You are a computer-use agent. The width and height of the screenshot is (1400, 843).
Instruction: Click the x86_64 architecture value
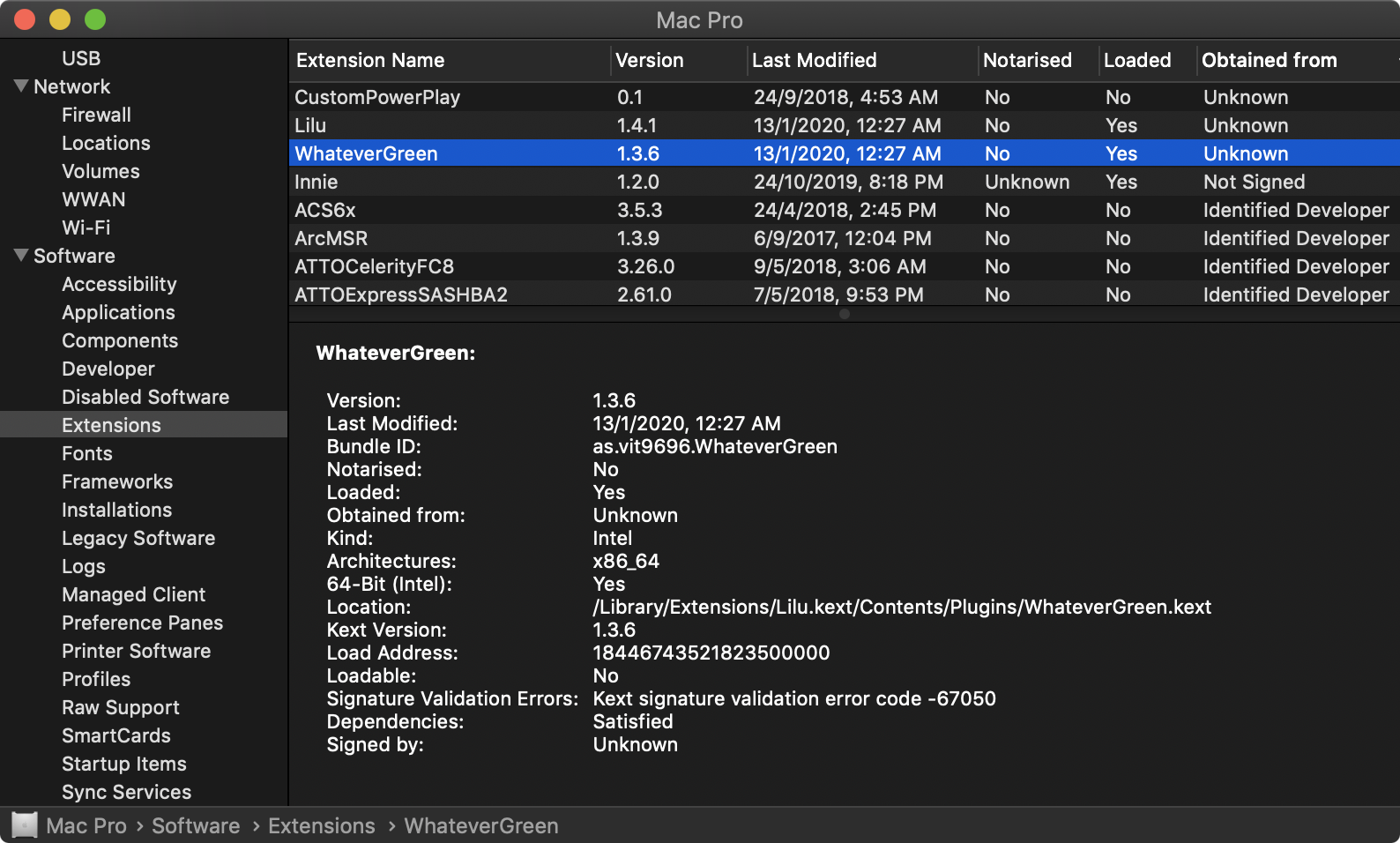pos(626,561)
